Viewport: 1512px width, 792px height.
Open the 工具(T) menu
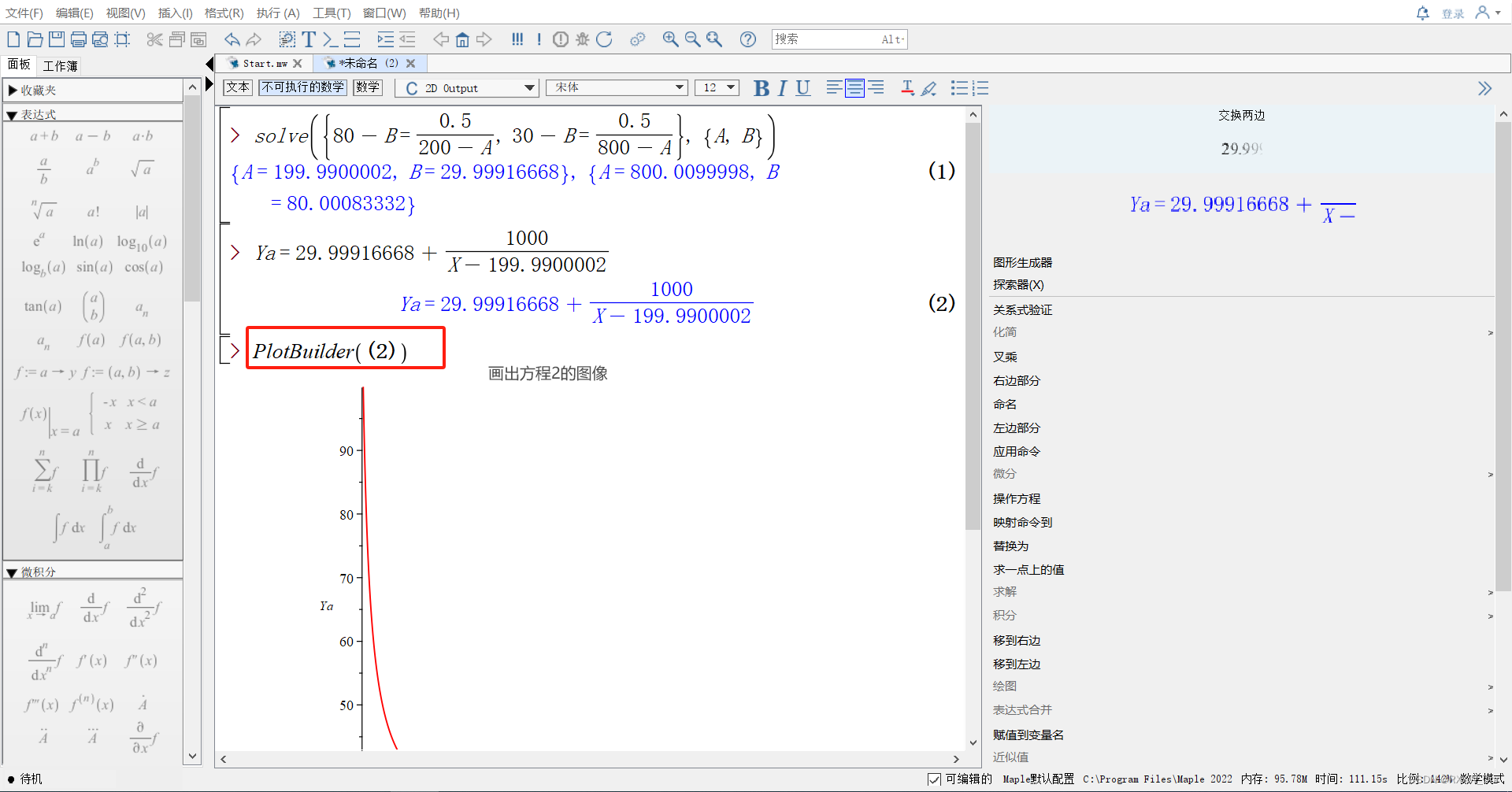pyautogui.click(x=331, y=13)
